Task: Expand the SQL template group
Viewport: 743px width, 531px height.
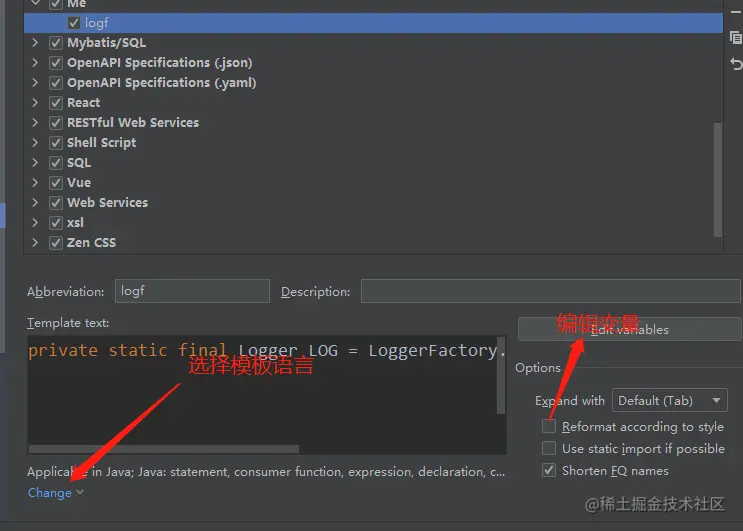Action: click(35, 162)
